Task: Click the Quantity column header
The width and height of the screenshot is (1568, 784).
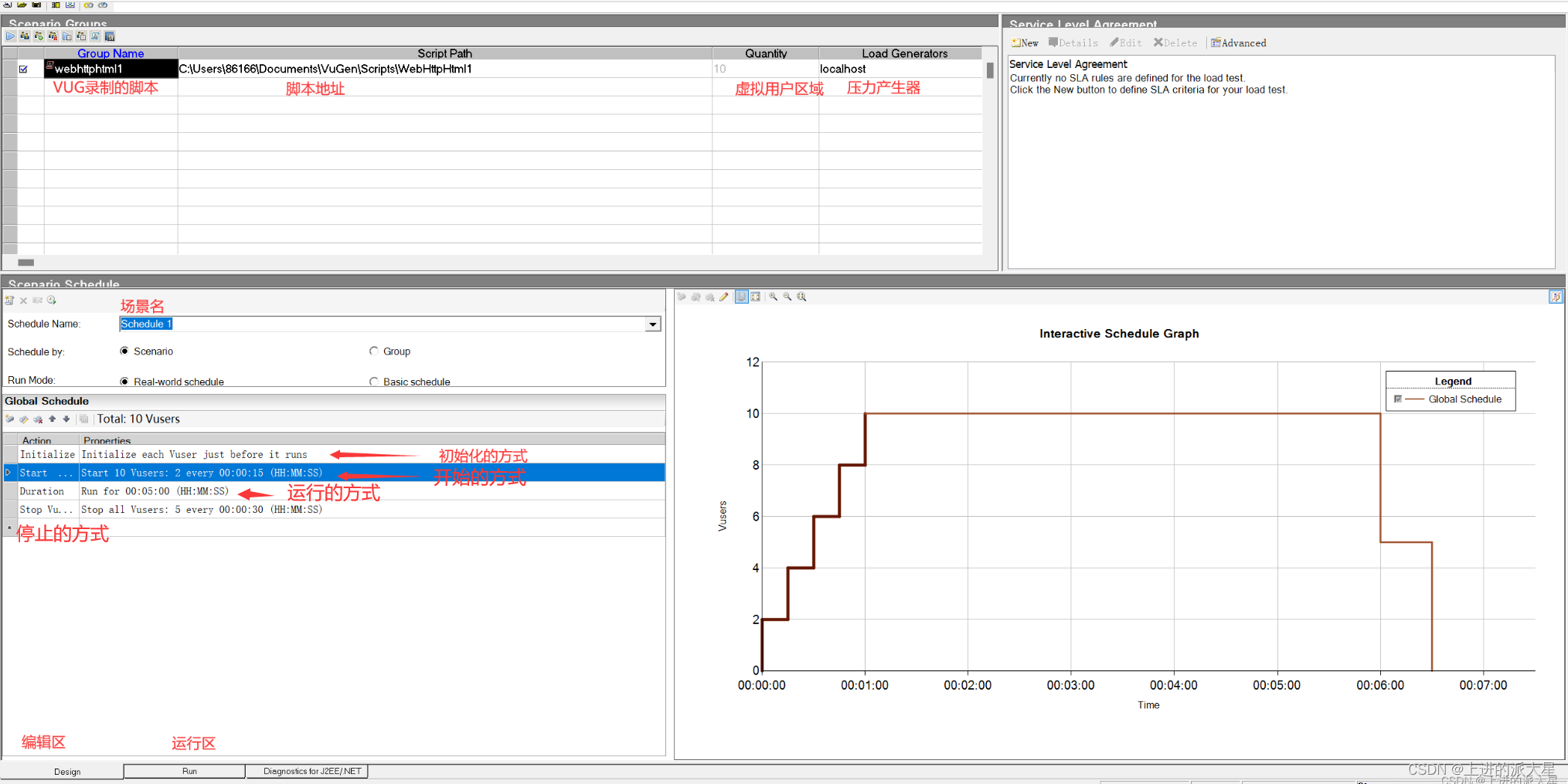Action: pyautogui.click(x=766, y=53)
